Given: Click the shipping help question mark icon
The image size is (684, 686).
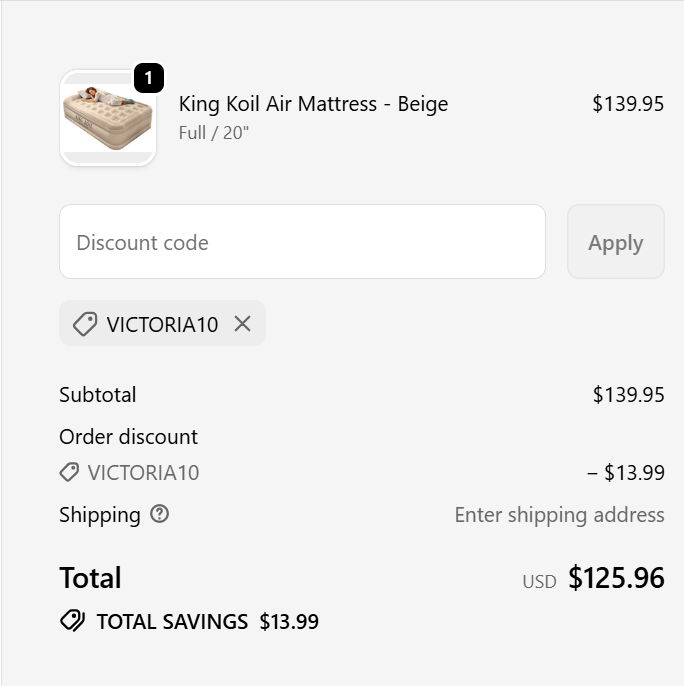Looking at the screenshot, I should click(159, 514).
